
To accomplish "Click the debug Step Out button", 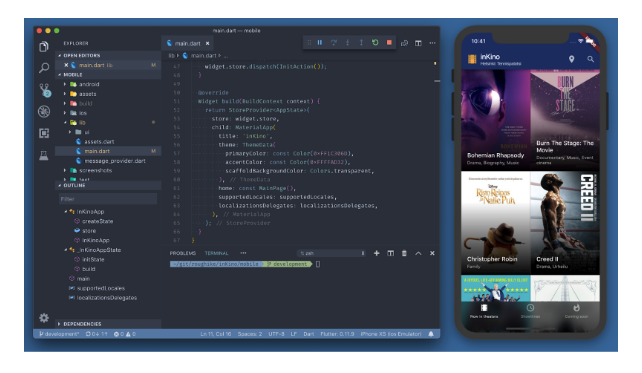I will 361,43.
